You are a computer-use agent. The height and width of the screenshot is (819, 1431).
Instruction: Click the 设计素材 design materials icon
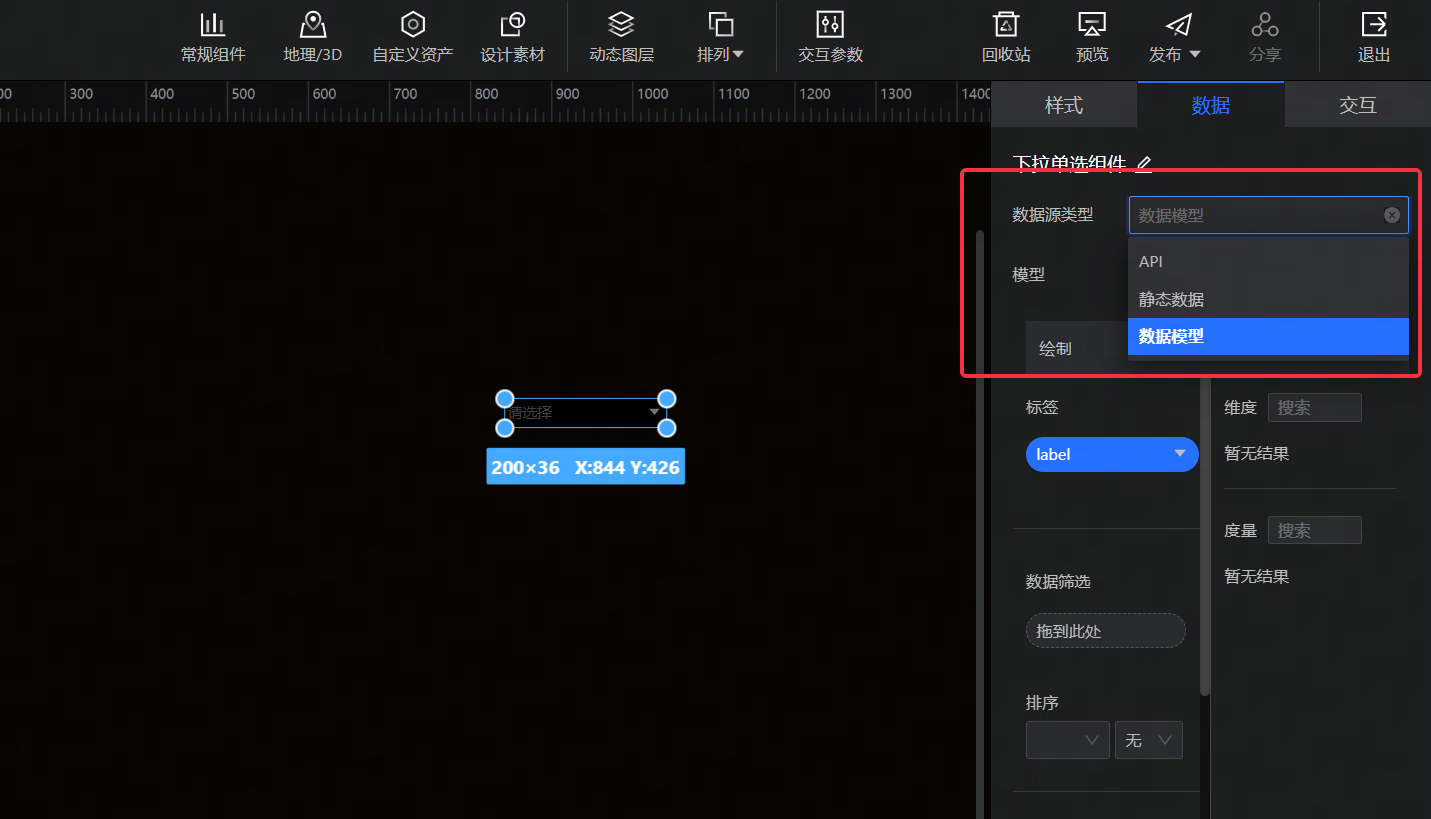coord(513,37)
